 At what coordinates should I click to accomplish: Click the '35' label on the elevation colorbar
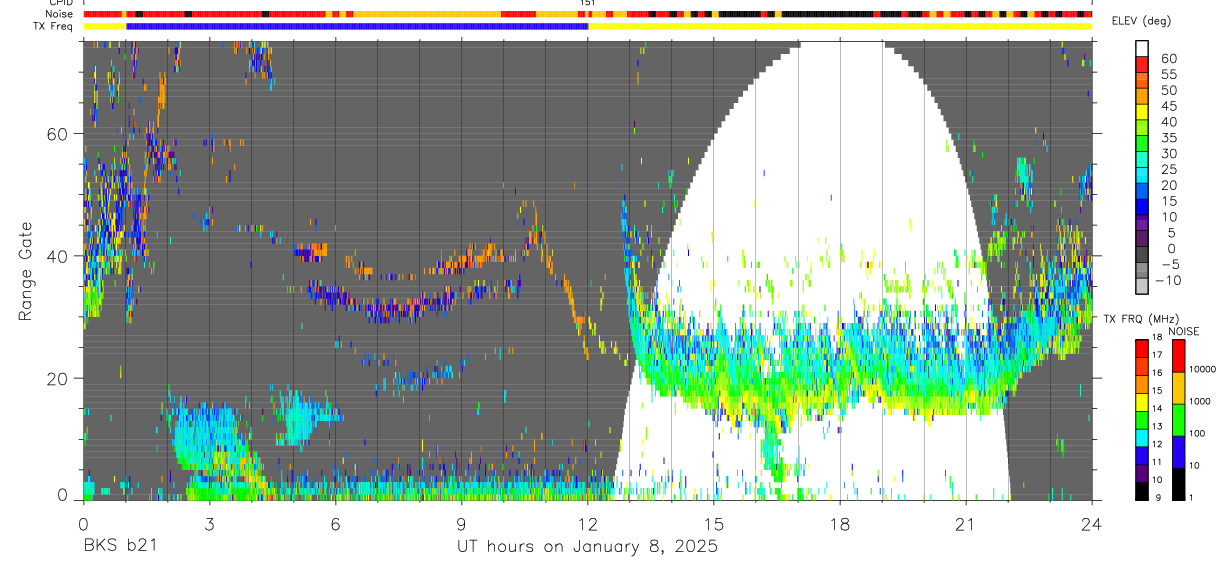click(1168, 137)
